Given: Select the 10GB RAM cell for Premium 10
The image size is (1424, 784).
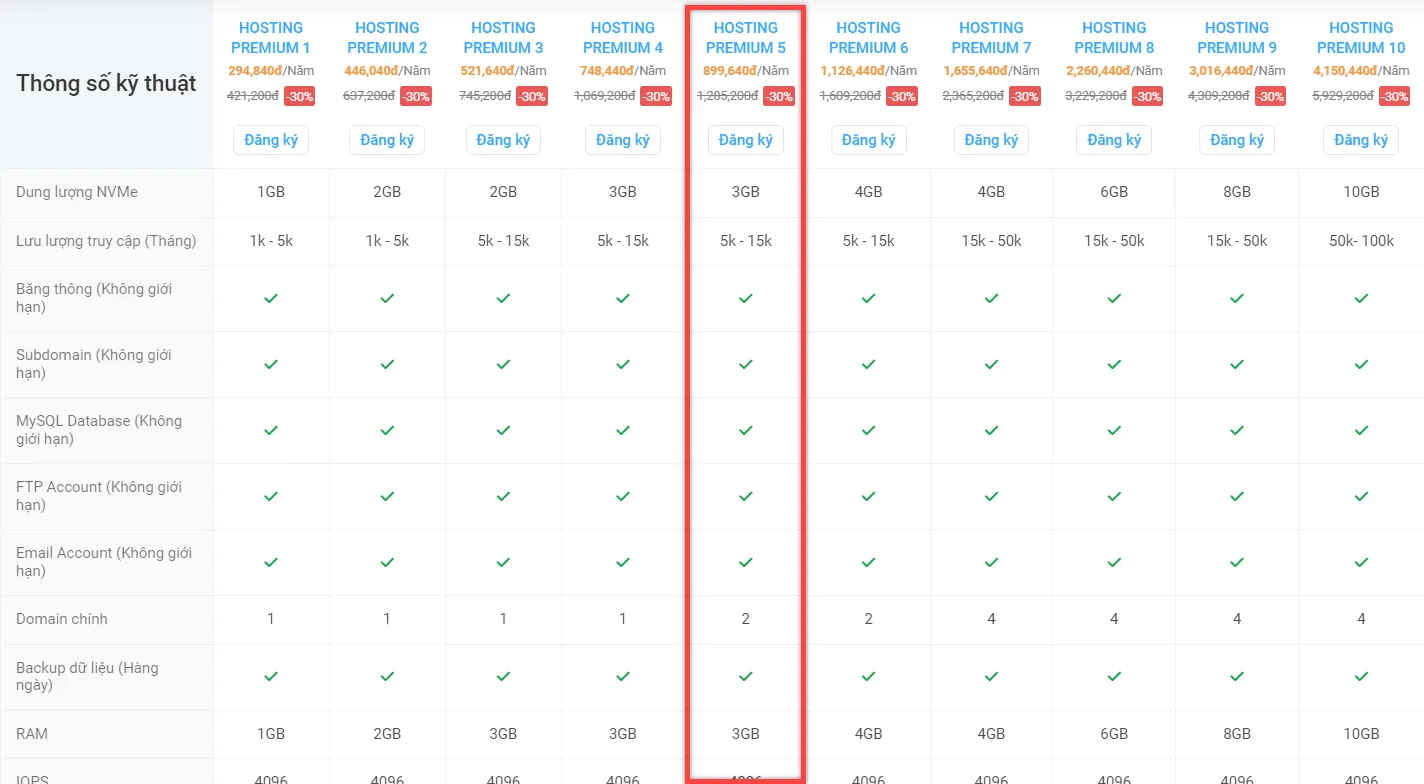Looking at the screenshot, I should (x=1361, y=734).
